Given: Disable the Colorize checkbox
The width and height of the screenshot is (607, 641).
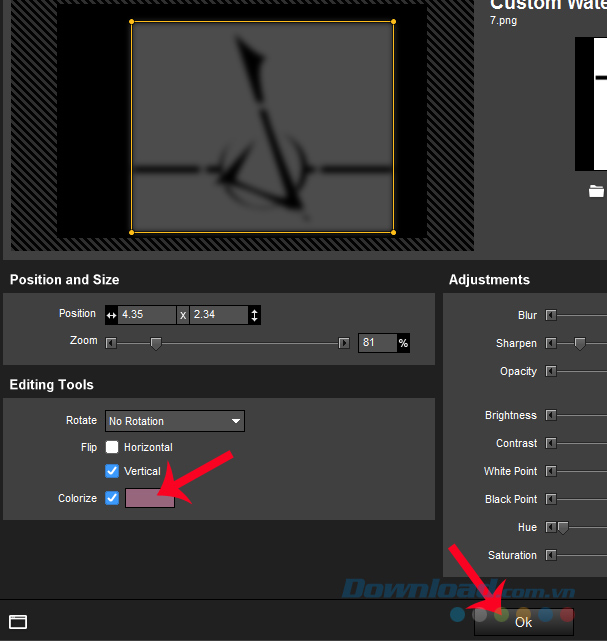Looking at the screenshot, I should tap(112, 498).
